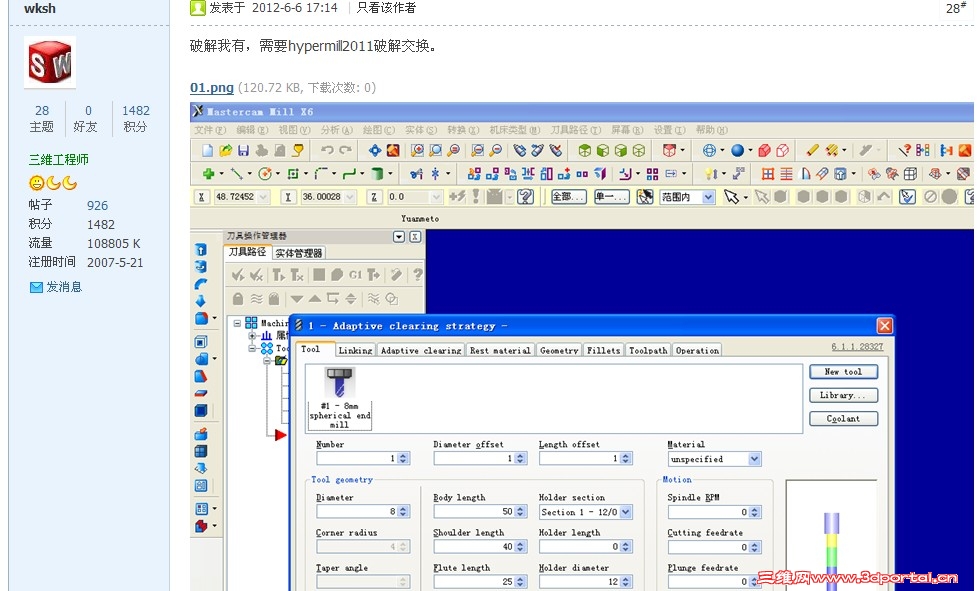Click the blue Fit-to-screen icon

pos(374,150)
